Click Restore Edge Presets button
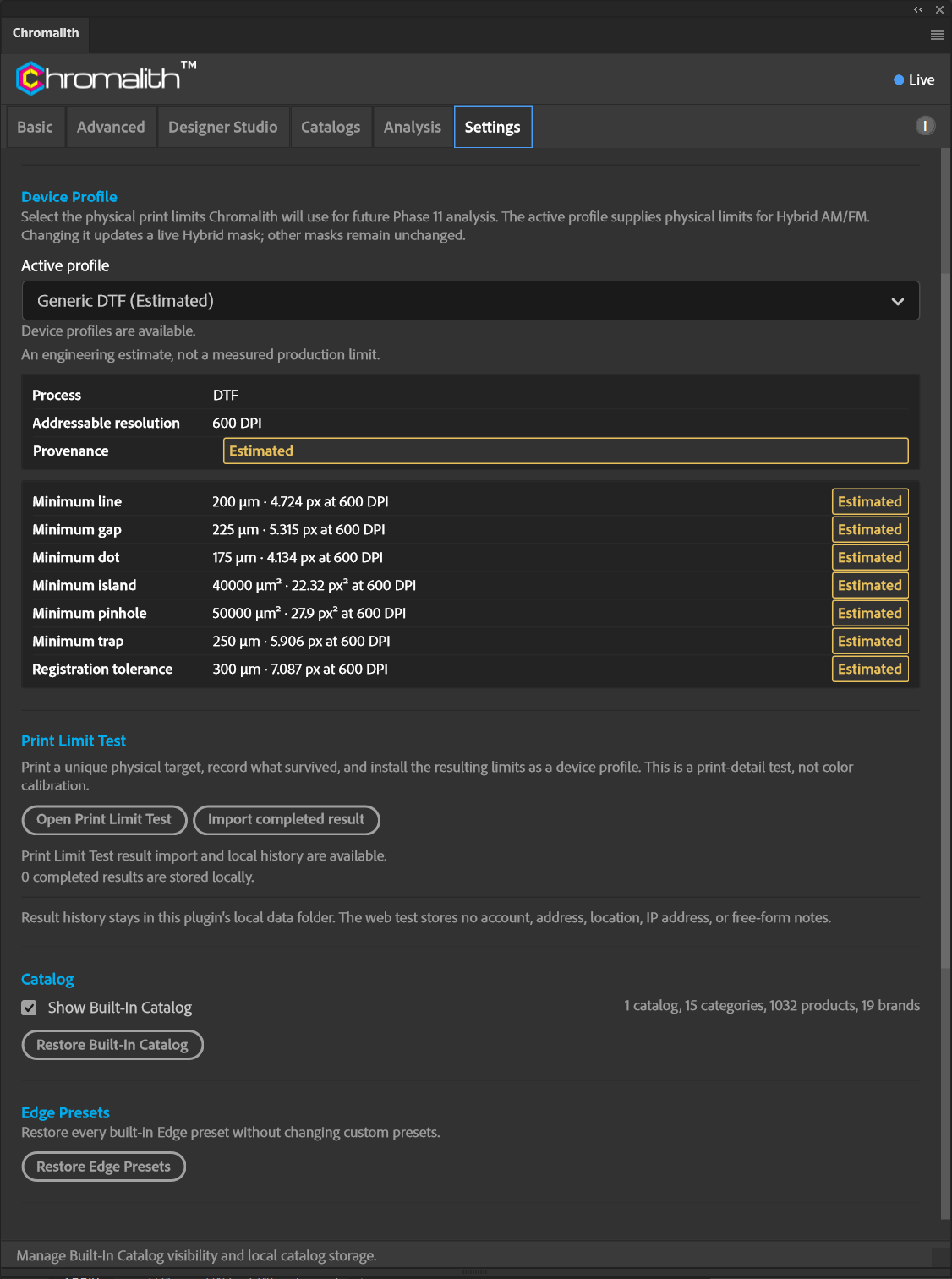 tap(104, 1167)
